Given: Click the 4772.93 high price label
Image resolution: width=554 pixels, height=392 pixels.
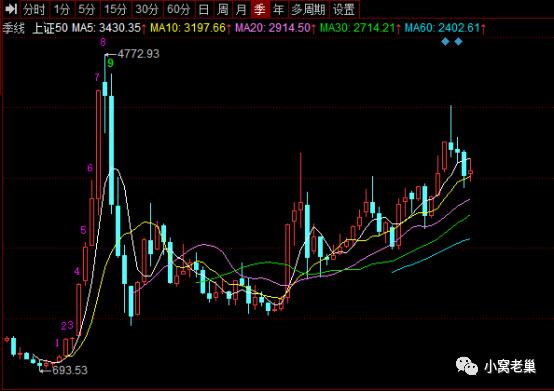Looking at the screenshot, I should point(138,54).
